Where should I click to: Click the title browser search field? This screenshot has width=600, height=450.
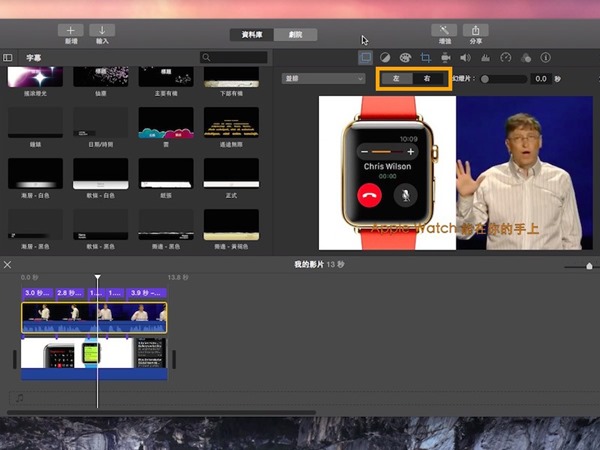coord(234,58)
